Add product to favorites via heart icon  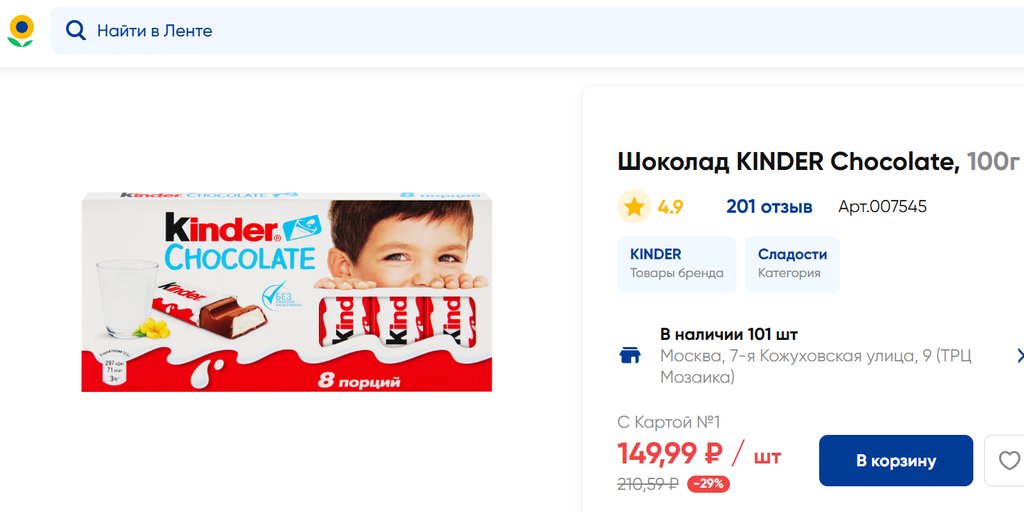1009,460
